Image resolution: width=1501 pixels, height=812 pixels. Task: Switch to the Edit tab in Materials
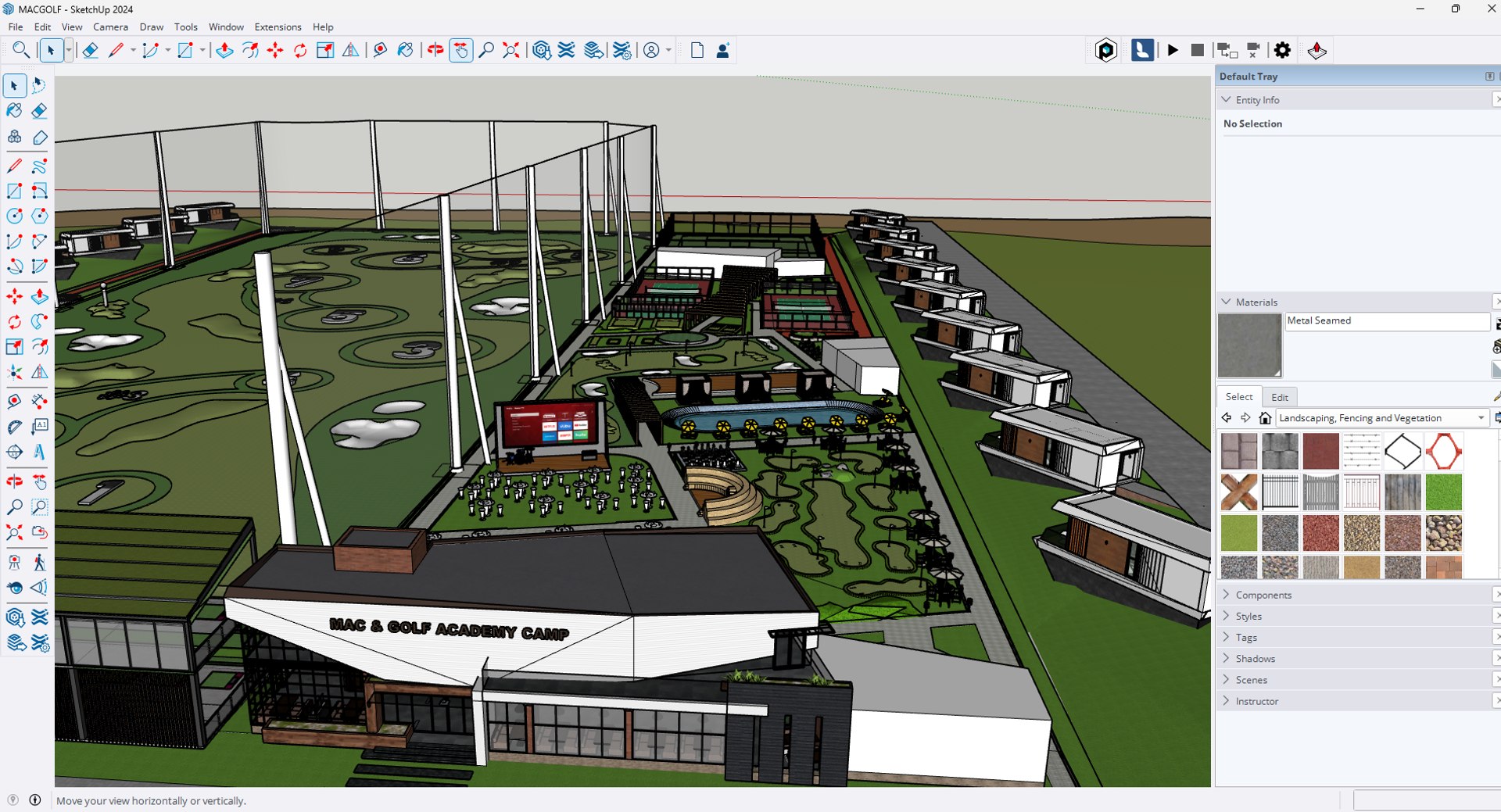tap(1279, 397)
